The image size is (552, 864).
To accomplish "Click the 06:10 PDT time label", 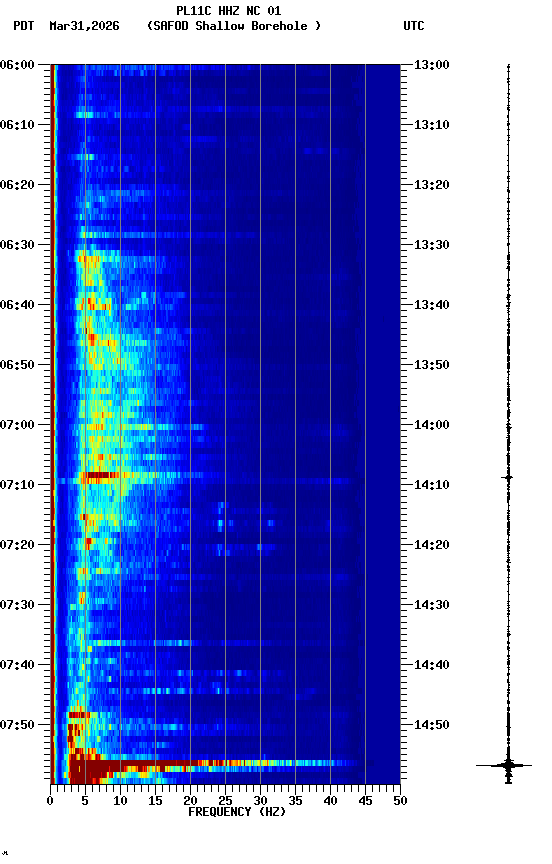I will click(17, 125).
